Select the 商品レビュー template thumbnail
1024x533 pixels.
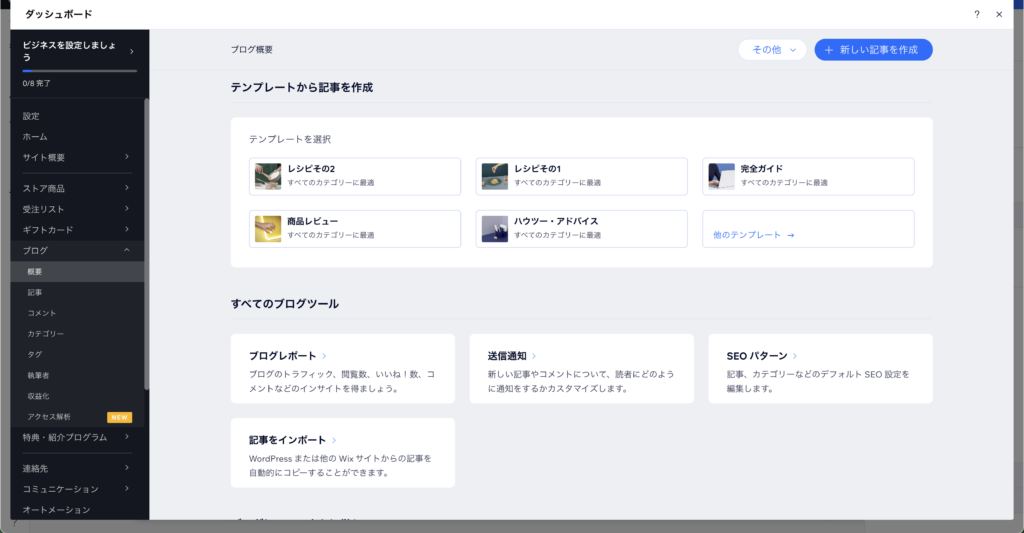click(x=268, y=229)
